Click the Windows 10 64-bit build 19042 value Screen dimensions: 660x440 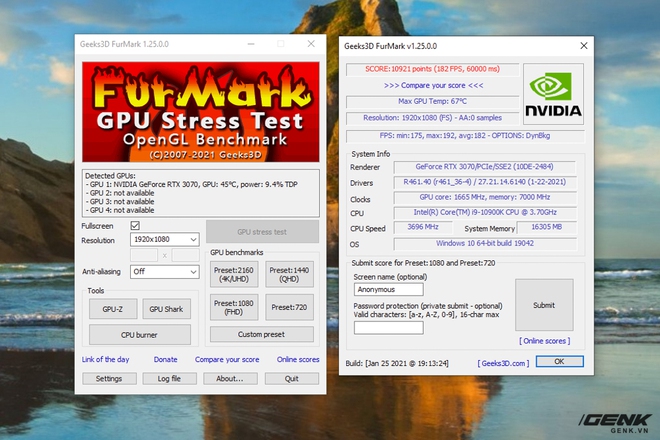(485, 243)
